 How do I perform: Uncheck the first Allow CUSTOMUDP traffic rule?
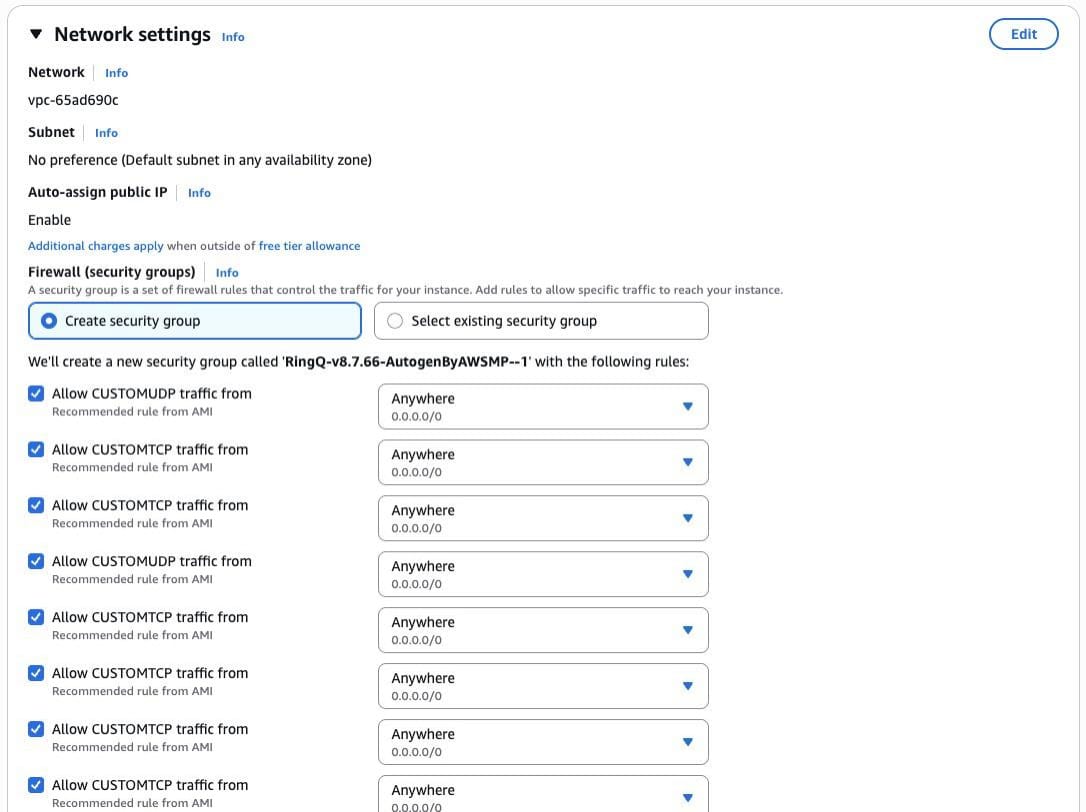(36, 394)
